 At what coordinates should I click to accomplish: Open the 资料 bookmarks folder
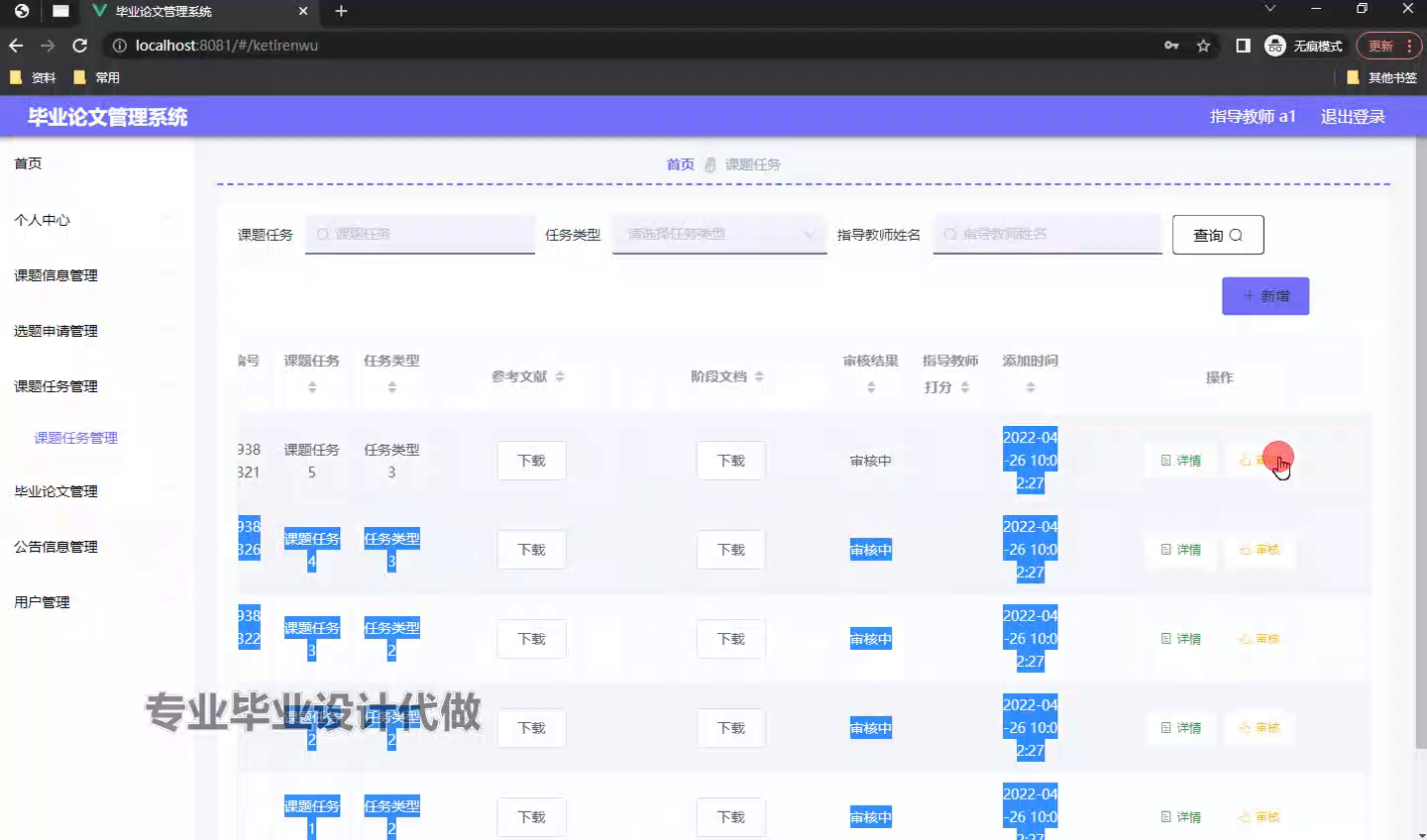tap(33, 77)
